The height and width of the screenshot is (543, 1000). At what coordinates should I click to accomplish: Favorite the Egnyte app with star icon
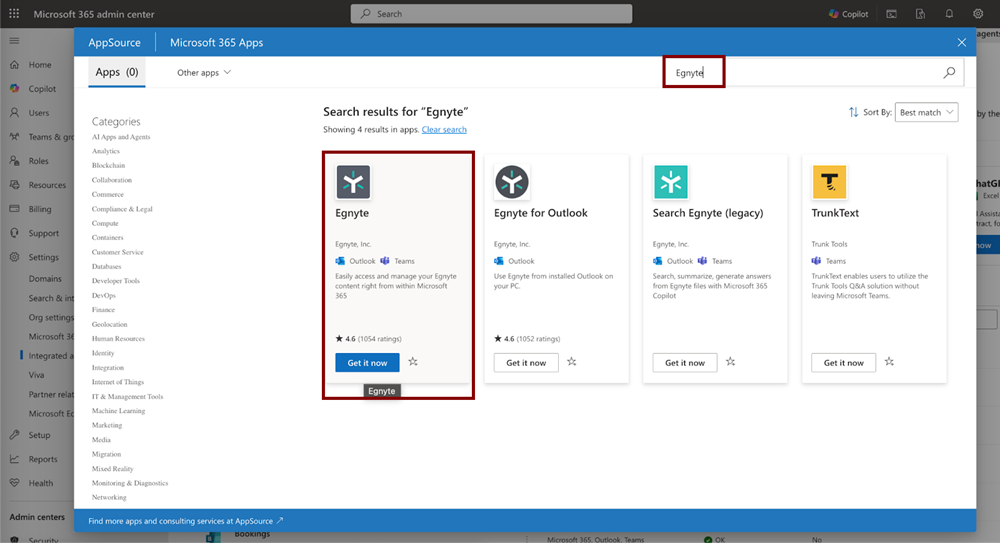coord(413,362)
